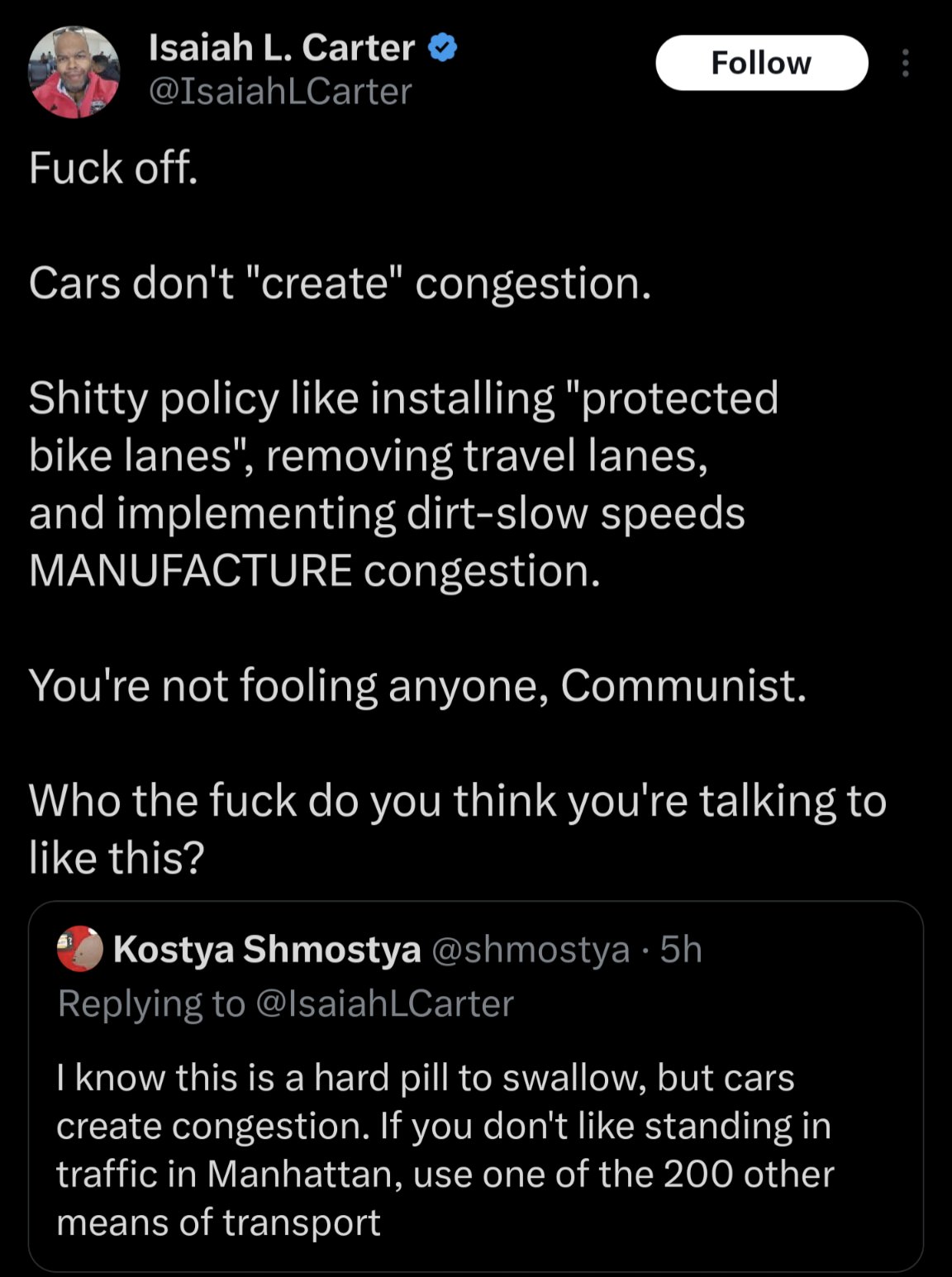Screen dimensions: 952x1277
Task: Click the Follow button
Action: pyautogui.click(x=761, y=63)
